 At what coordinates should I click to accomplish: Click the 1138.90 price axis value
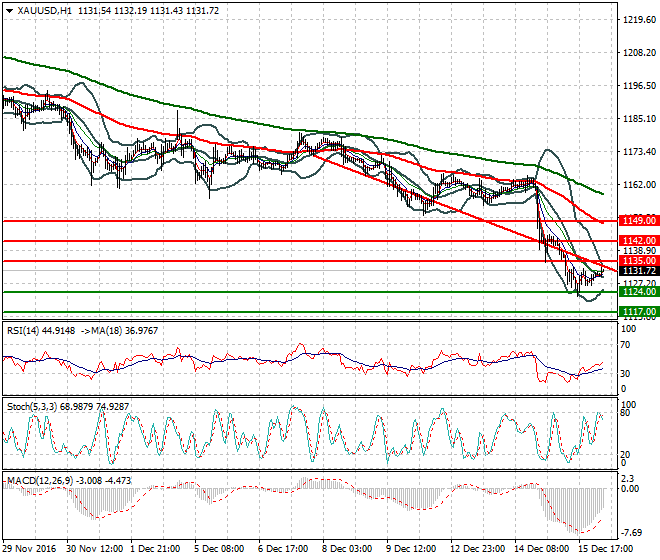639,251
